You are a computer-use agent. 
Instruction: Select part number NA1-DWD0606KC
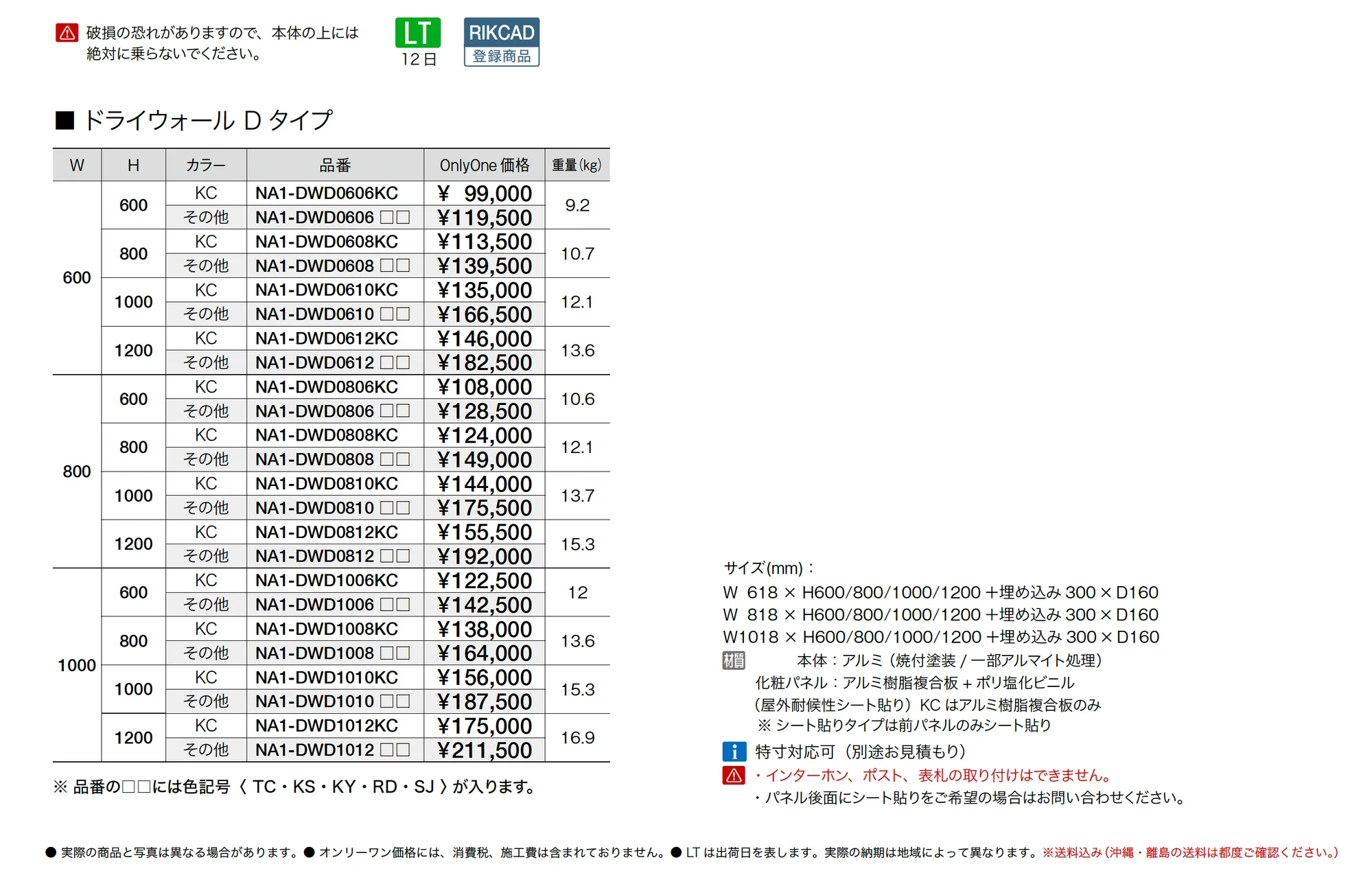[x=327, y=194]
